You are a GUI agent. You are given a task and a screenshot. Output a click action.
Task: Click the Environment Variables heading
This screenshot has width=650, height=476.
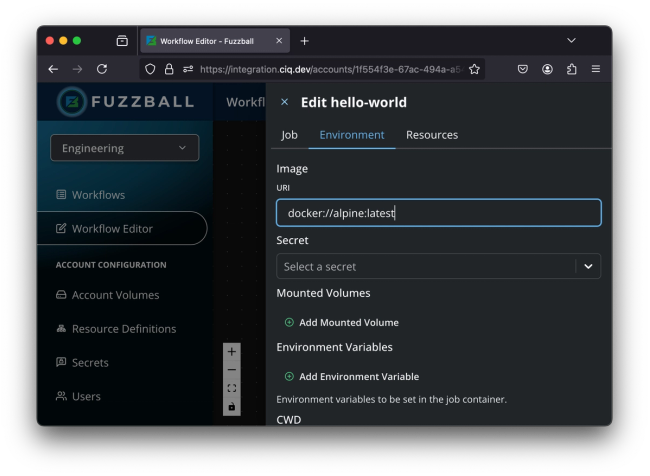(x=335, y=347)
